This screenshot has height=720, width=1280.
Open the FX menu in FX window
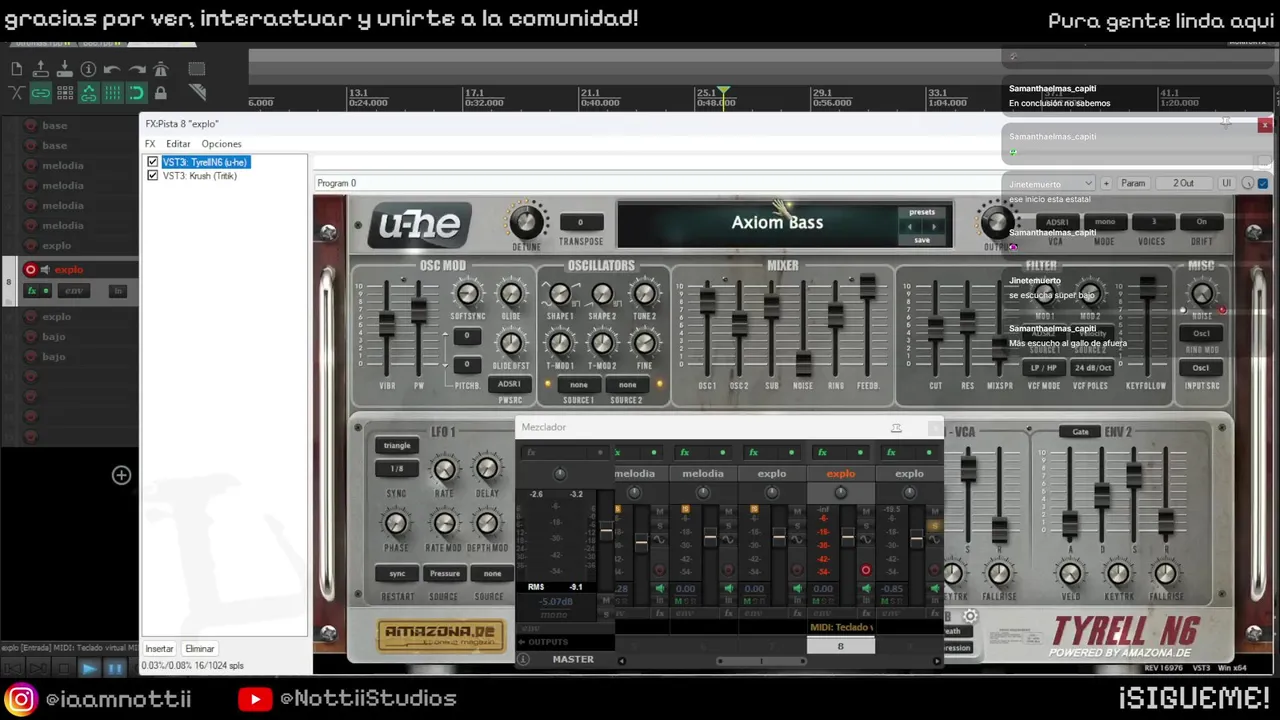point(150,144)
